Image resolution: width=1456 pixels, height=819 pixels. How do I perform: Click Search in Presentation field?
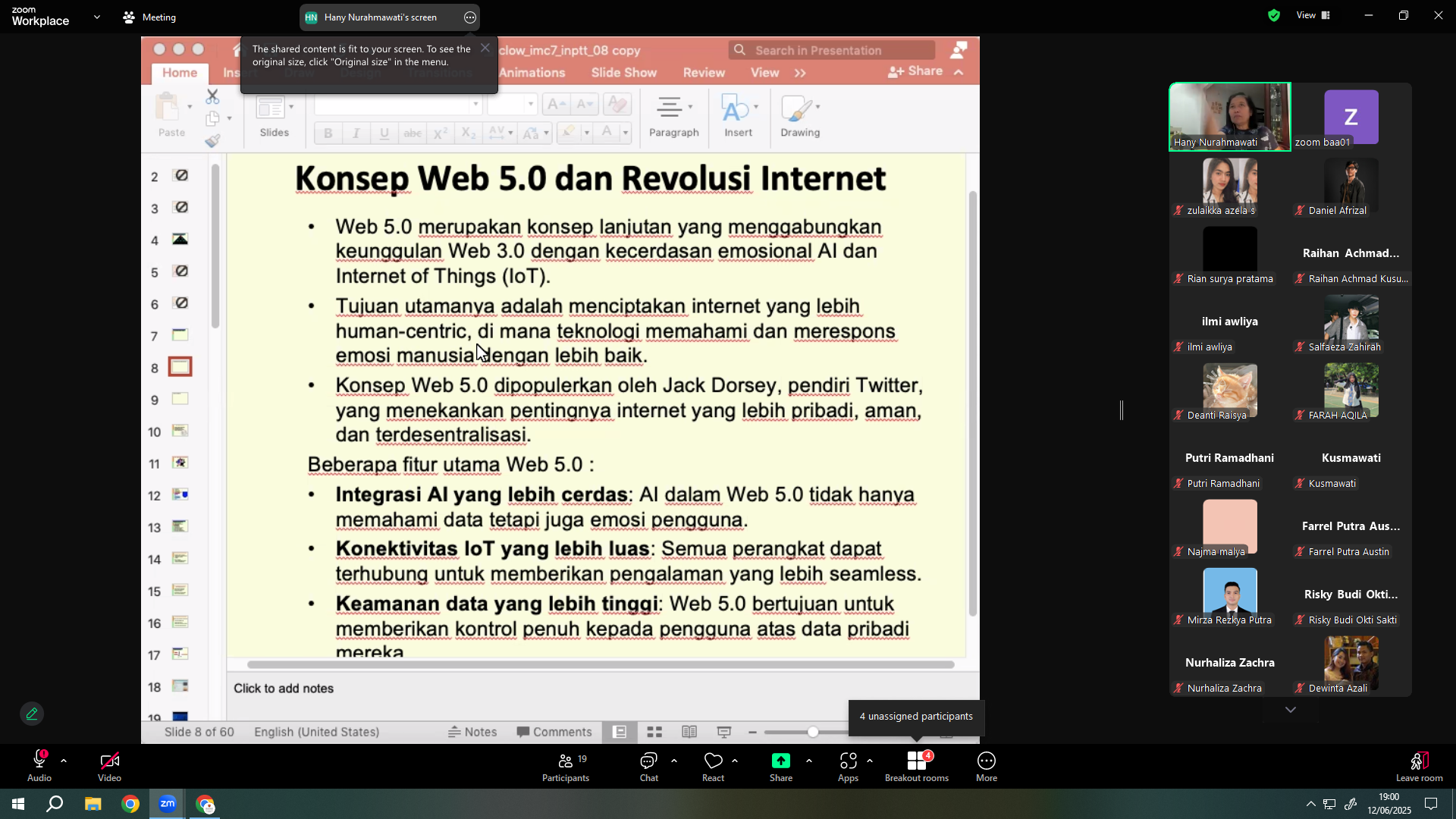(x=831, y=50)
